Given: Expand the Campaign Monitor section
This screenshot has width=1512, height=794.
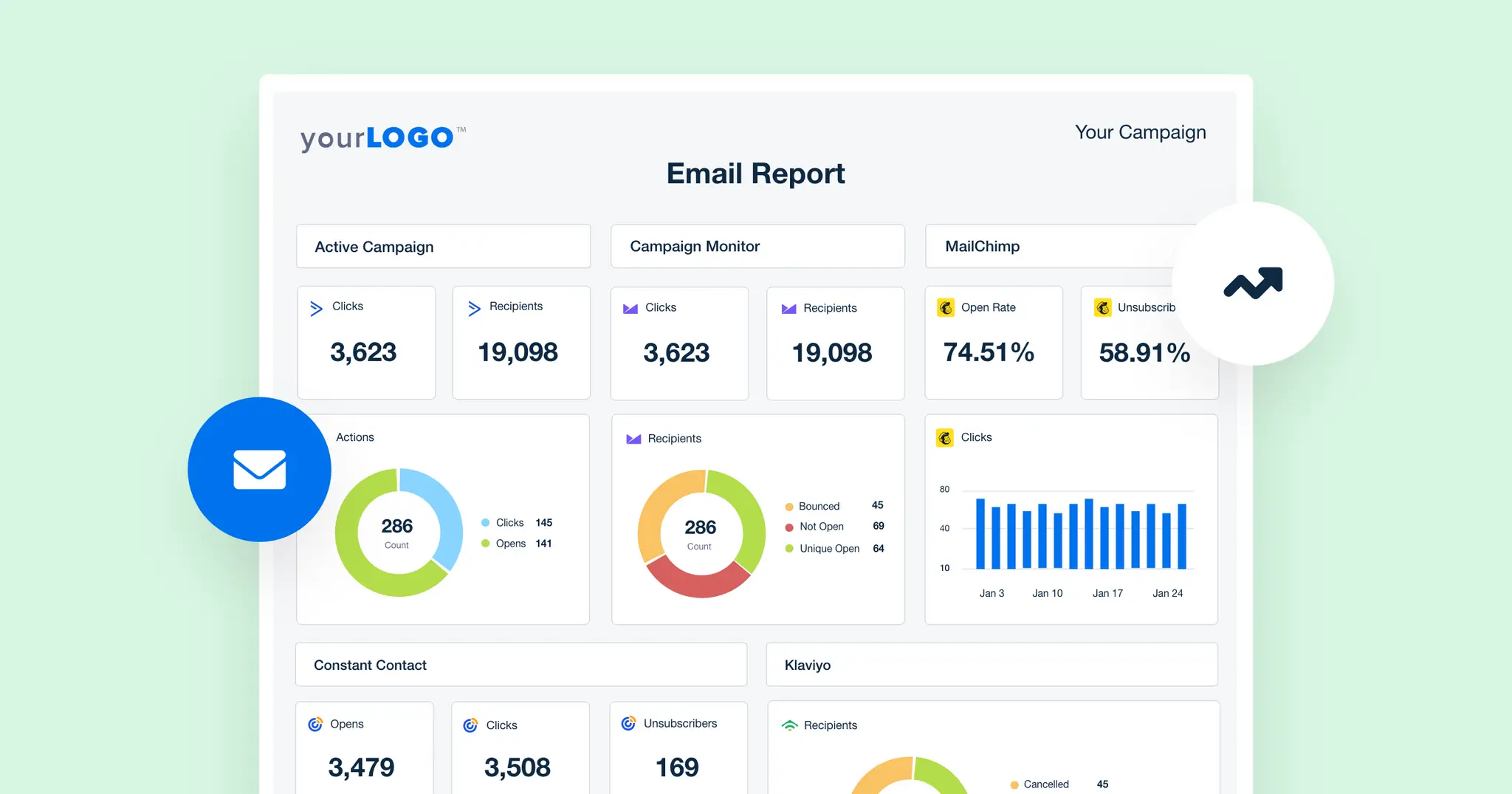Looking at the screenshot, I should [757, 246].
